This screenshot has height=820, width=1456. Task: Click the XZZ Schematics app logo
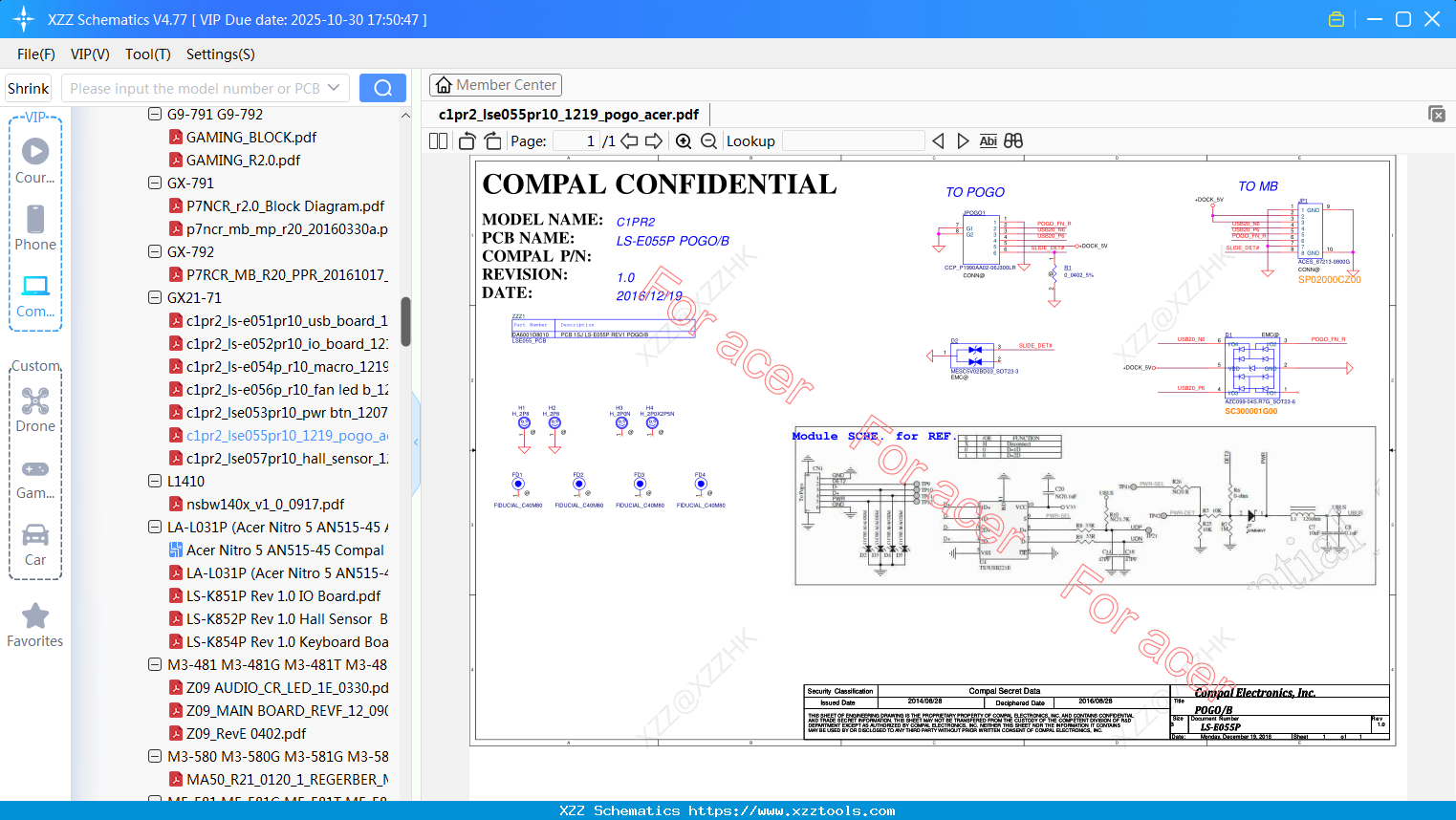point(23,19)
